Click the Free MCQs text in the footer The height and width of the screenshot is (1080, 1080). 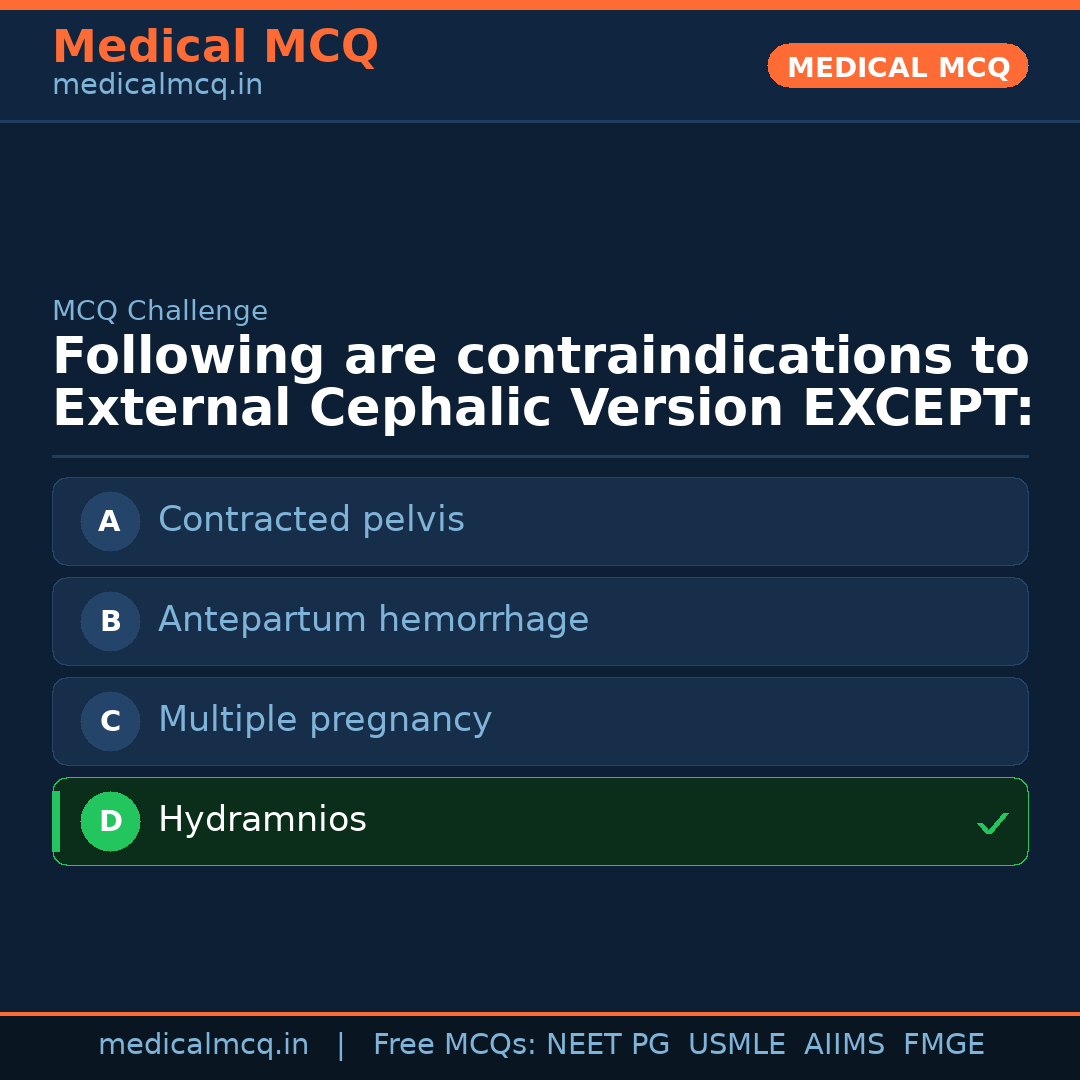pyautogui.click(x=455, y=1045)
